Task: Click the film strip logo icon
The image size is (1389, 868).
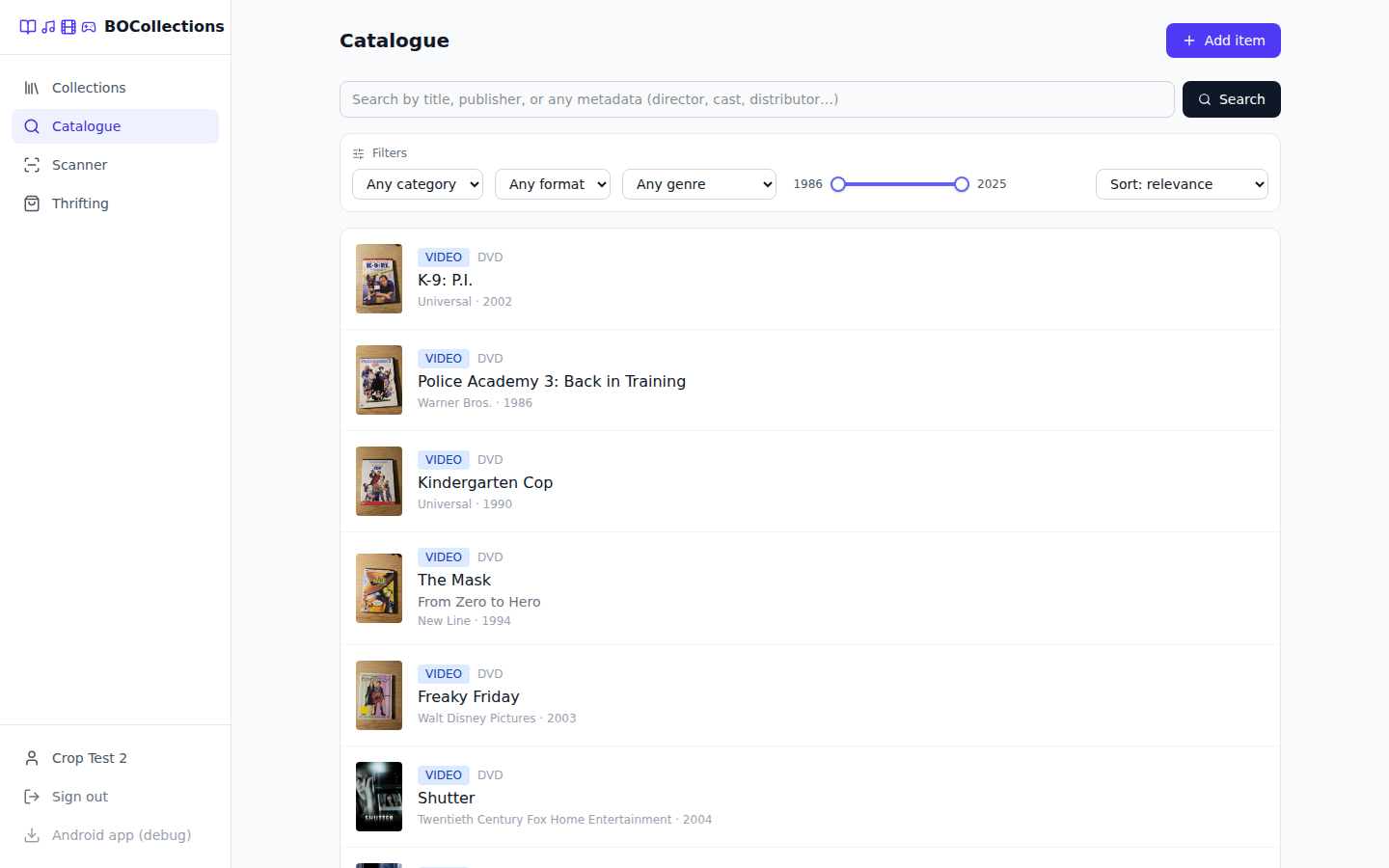Action: pos(68,27)
